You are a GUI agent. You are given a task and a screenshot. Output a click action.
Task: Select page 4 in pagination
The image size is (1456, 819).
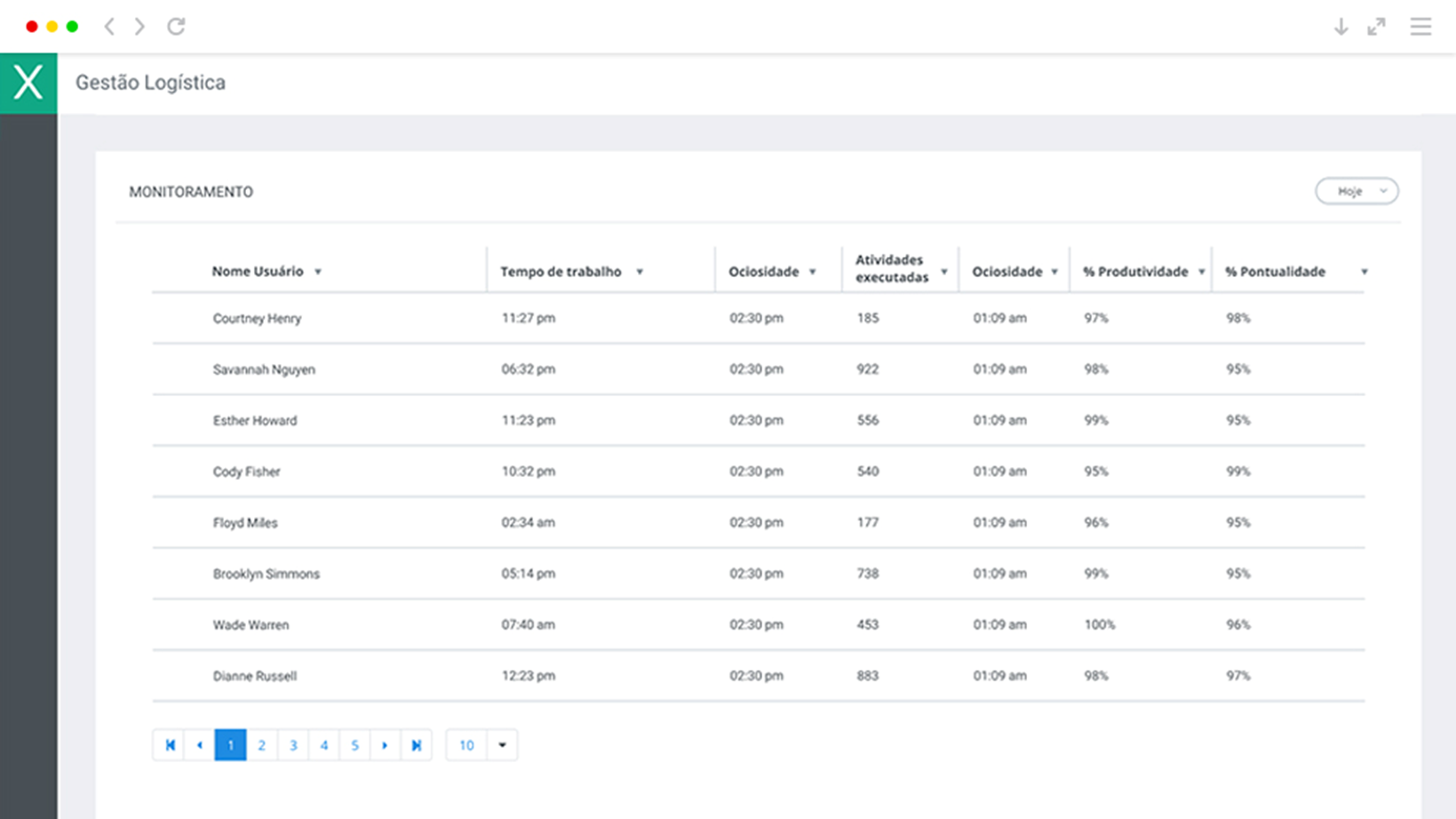(324, 745)
